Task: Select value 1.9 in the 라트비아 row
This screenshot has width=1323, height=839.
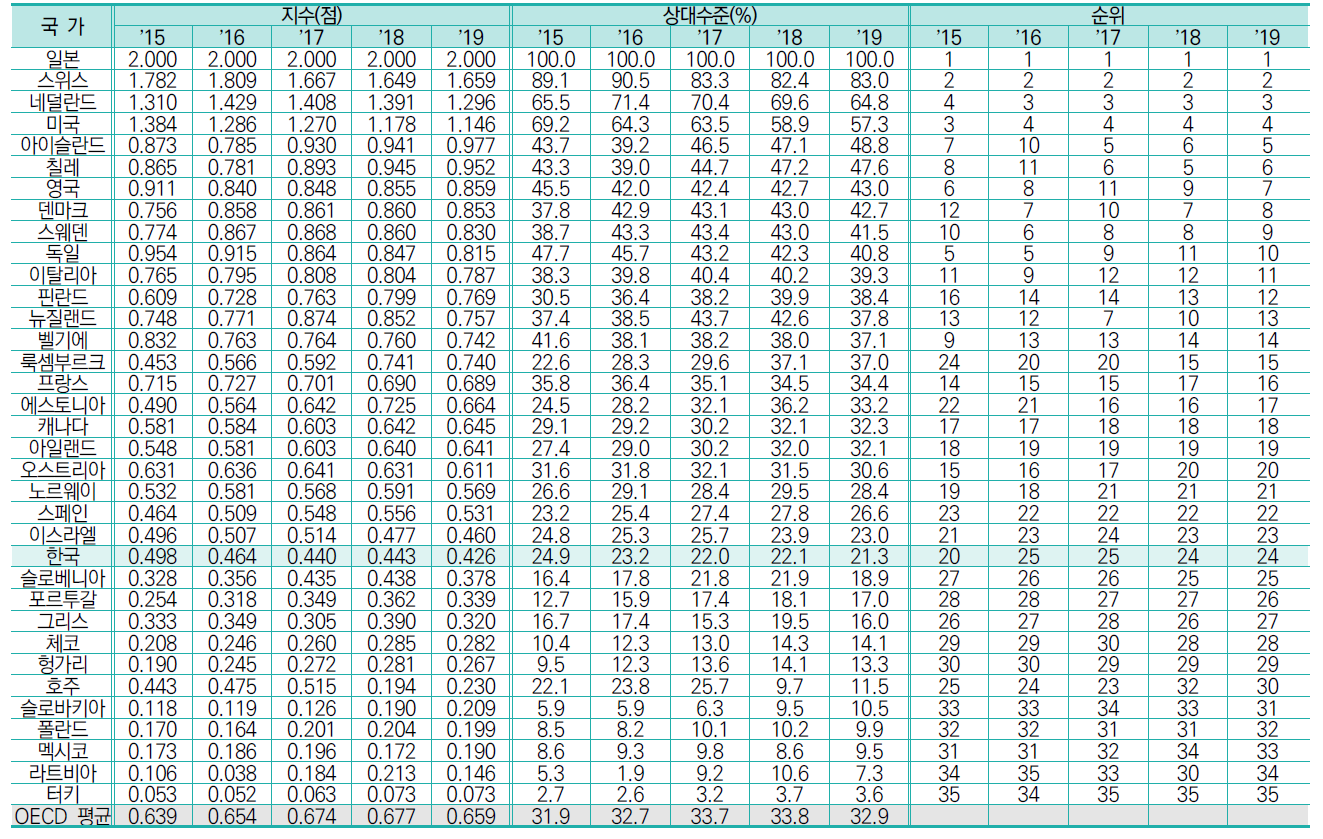Action: click(630, 774)
